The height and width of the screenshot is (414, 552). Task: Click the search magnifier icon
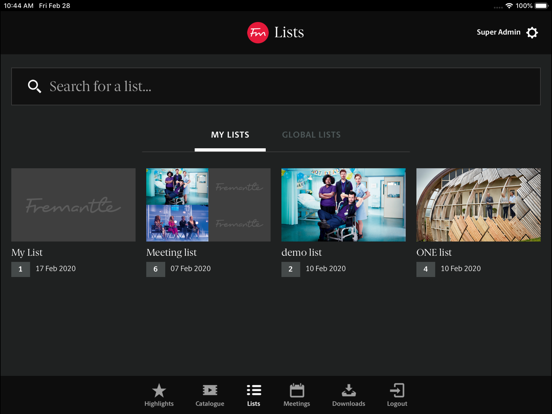click(x=34, y=86)
